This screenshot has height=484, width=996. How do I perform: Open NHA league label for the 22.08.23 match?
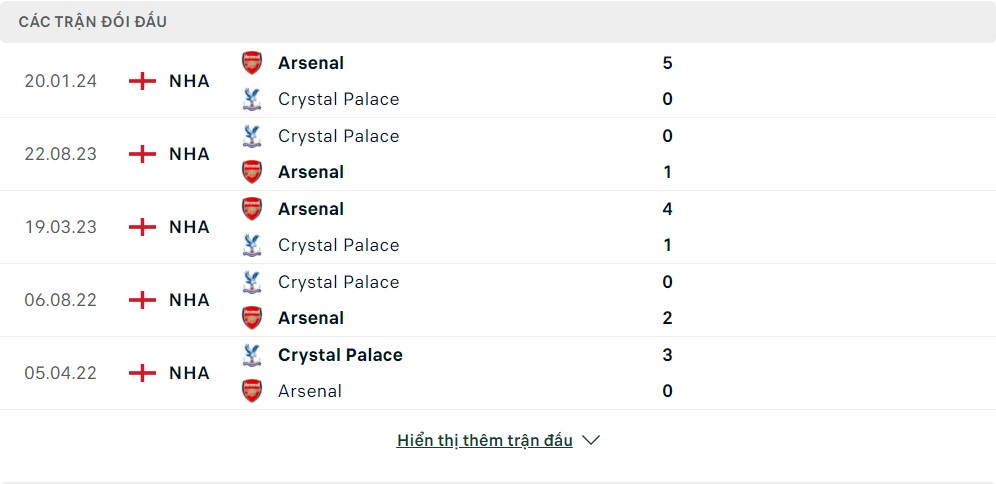pos(189,154)
